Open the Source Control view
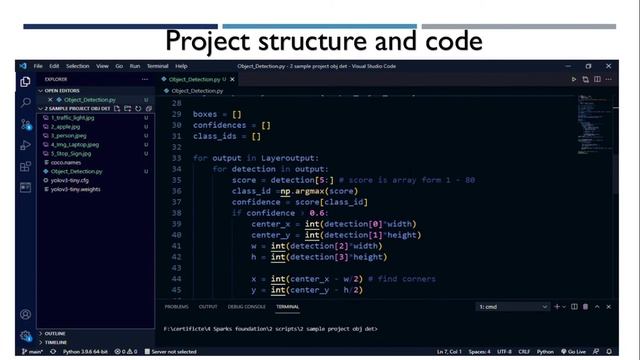 tap(26, 124)
